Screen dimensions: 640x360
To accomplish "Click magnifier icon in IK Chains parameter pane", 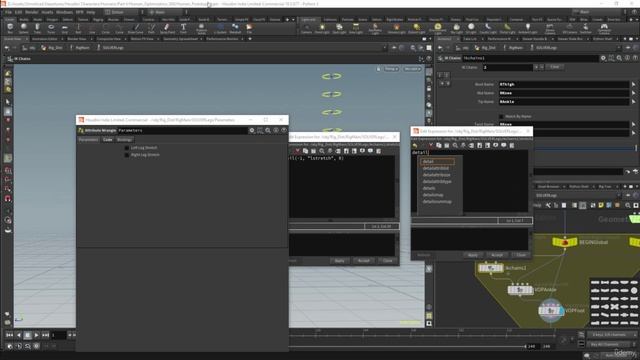I will (619, 58).
